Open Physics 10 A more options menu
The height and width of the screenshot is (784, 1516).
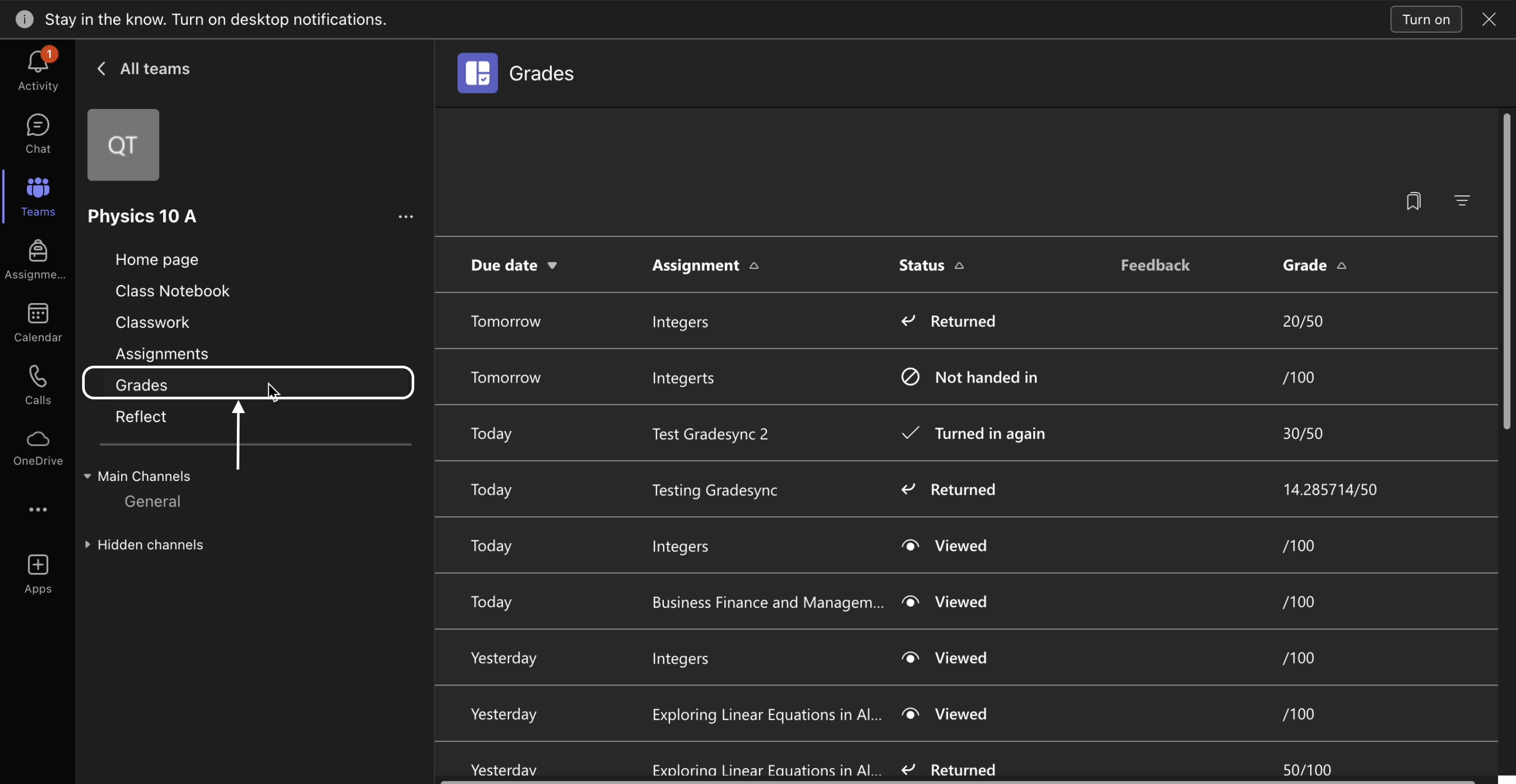405,217
